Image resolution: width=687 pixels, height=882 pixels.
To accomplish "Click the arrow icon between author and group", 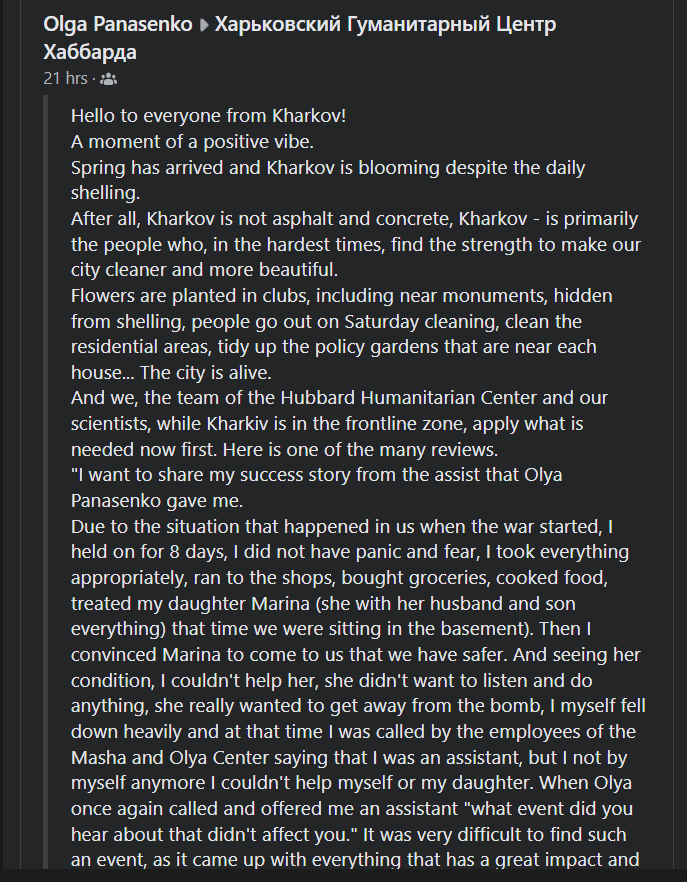I will [206, 25].
